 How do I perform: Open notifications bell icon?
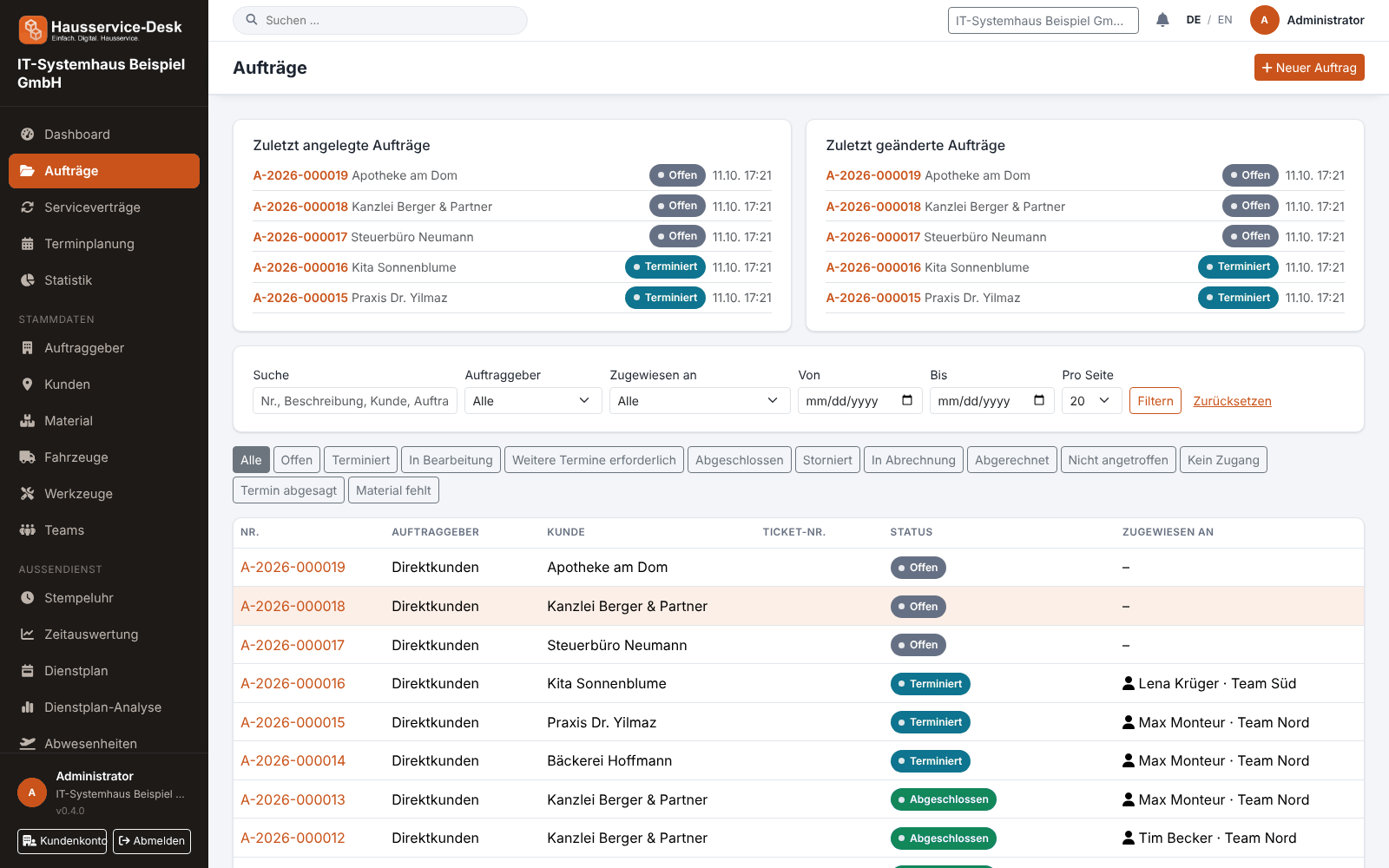(1162, 20)
